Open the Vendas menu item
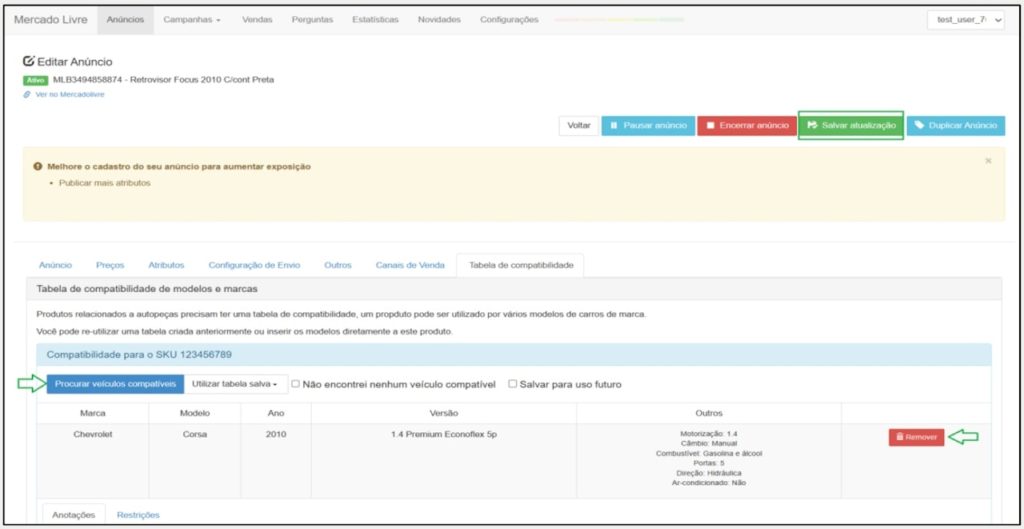 tap(257, 20)
